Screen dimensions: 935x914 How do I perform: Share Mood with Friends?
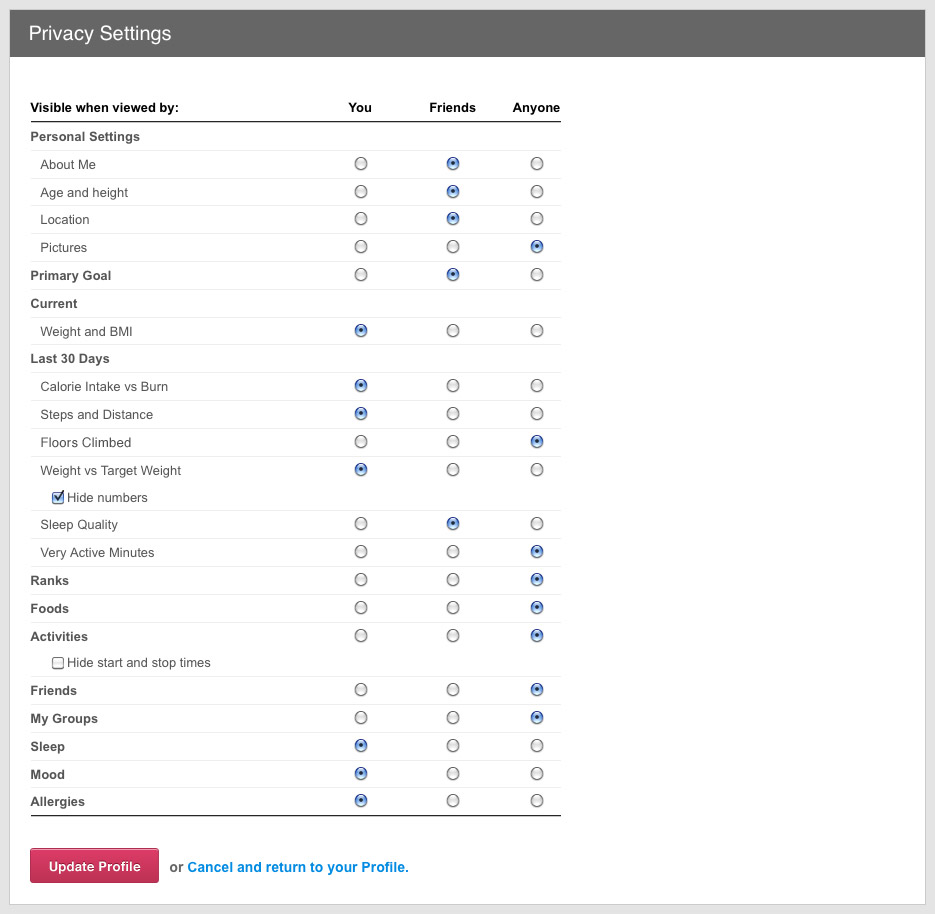pyautogui.click(x=453, y=774)
